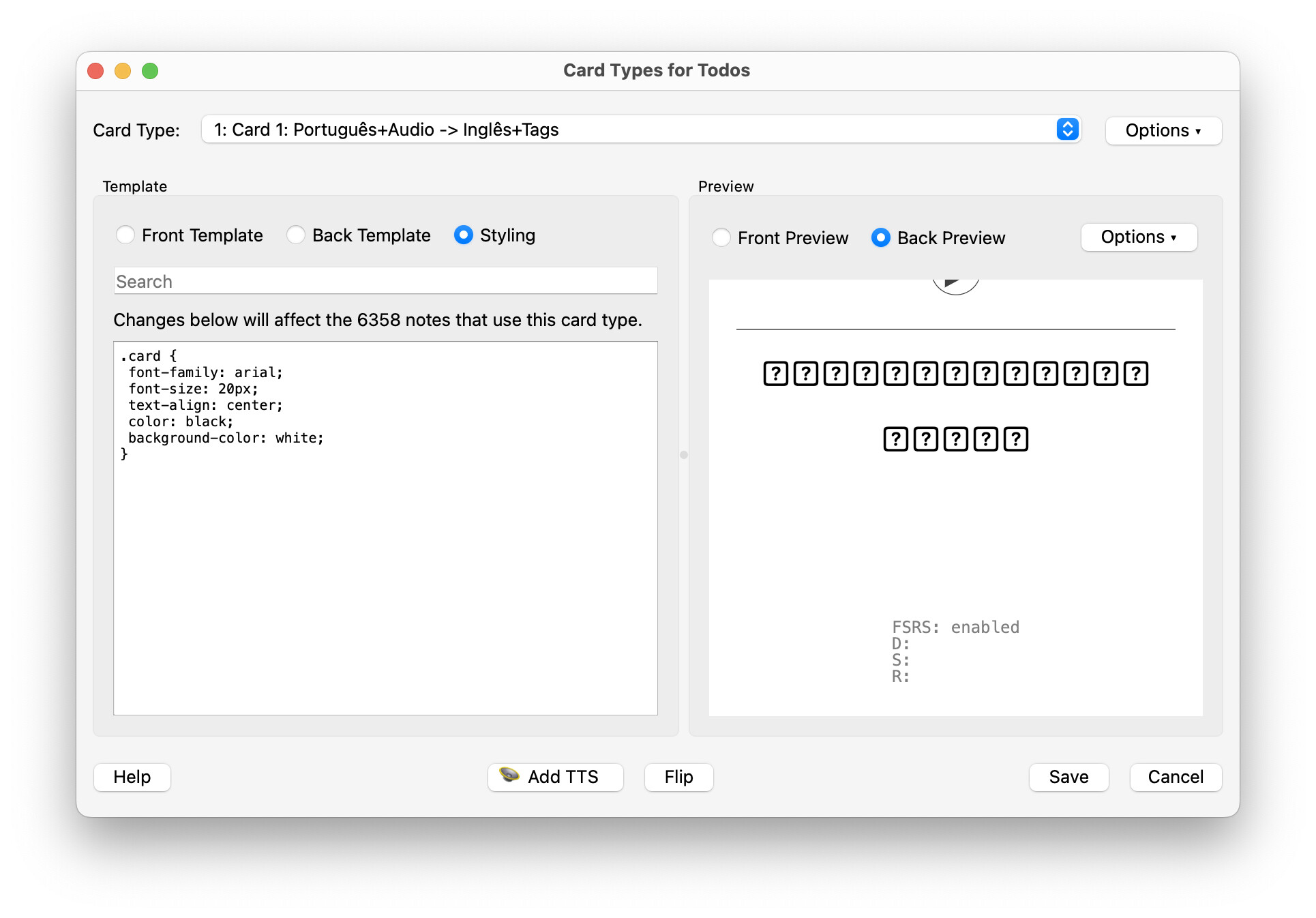Viewport: 1316px width, 918px height.
Task: Click the yellow minimize window button
Action: (123, 71)
